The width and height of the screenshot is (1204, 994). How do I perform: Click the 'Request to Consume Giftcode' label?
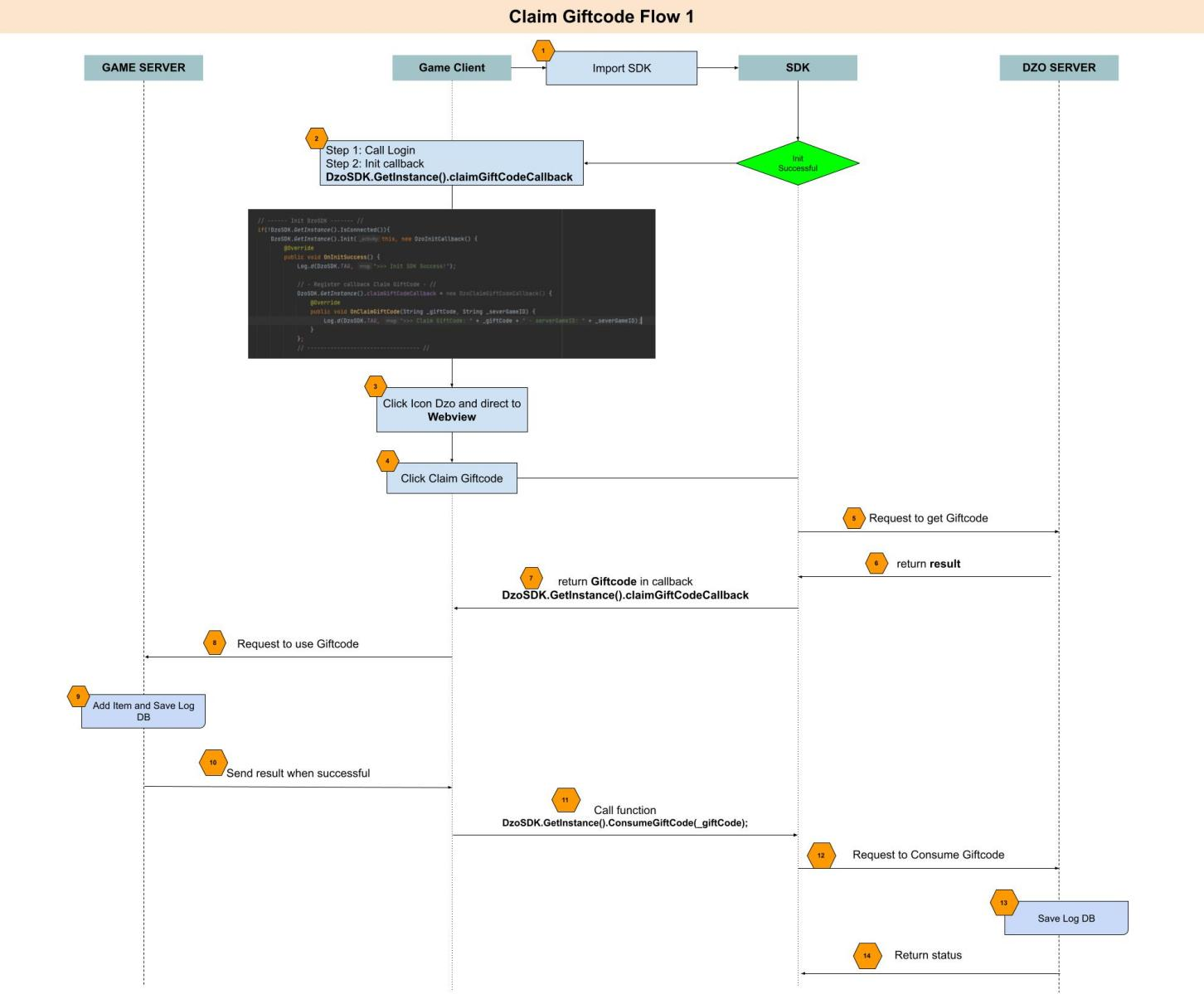(929, 855)
